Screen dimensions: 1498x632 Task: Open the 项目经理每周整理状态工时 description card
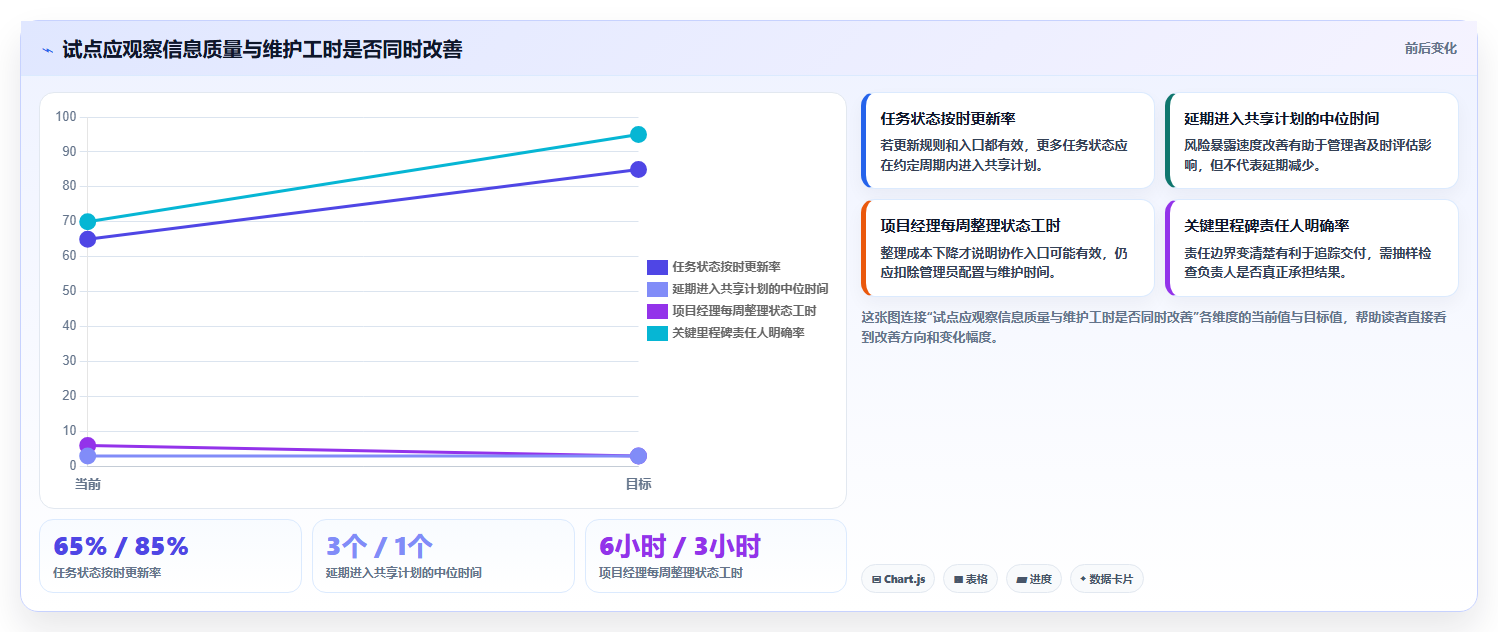pyautogui.click(x=1007, y=248)
